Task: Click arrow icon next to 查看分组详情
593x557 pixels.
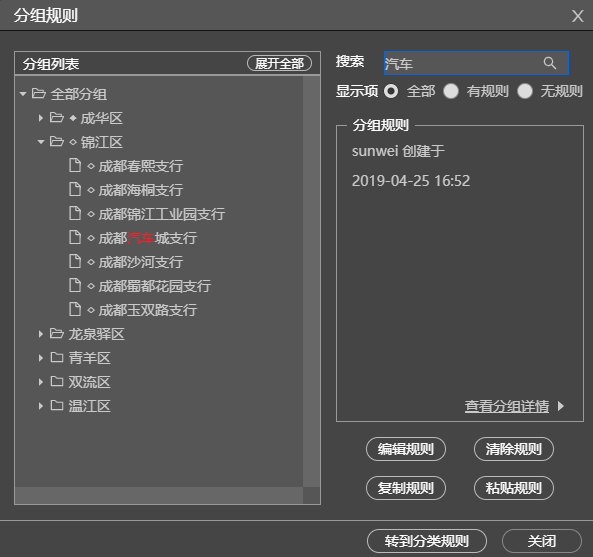Action: click(x=561, y=406)
